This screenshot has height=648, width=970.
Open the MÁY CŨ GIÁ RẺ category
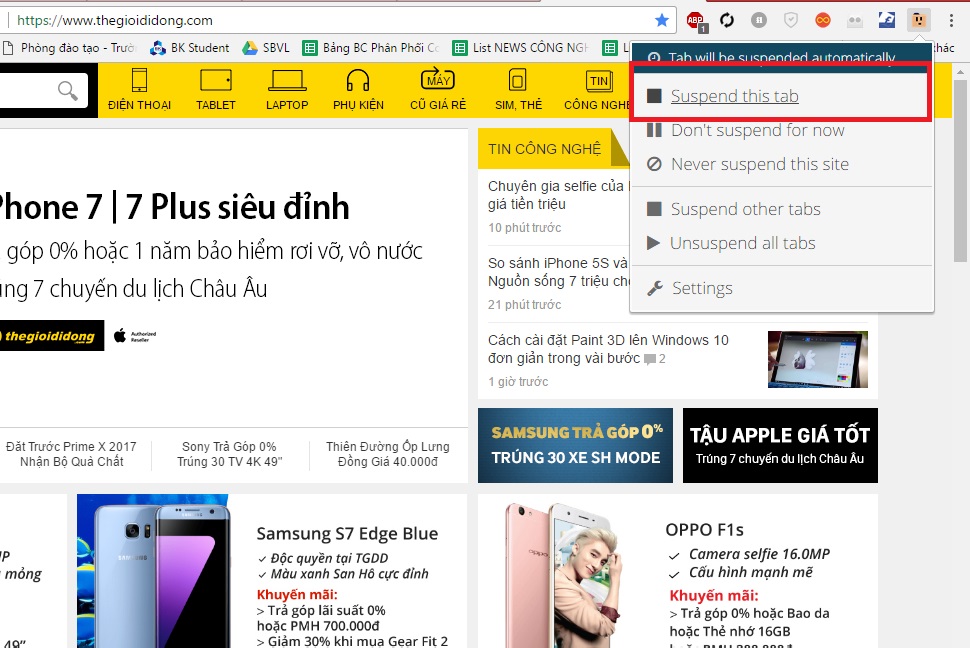click(x=438, y=90)
